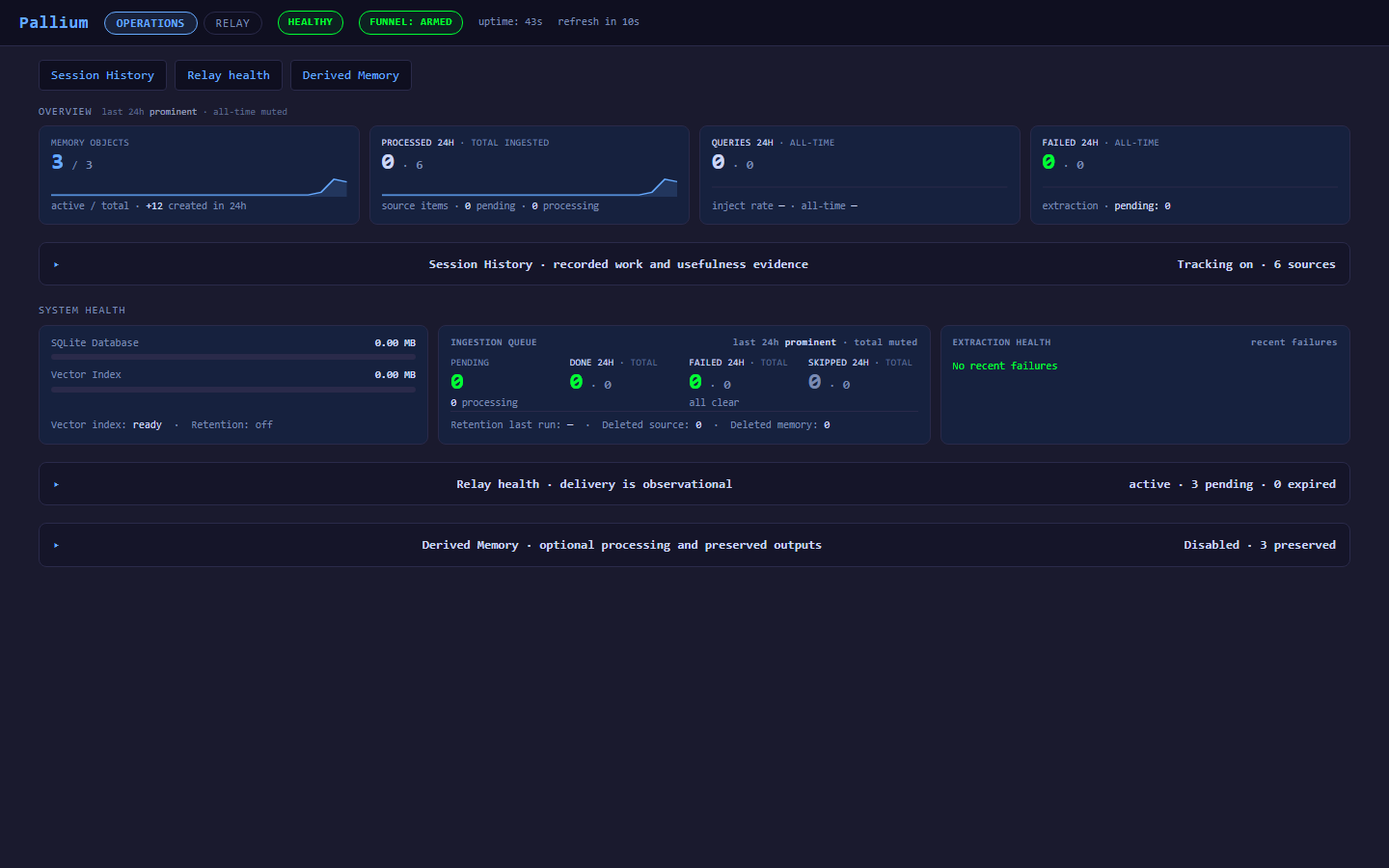This screenshot has height=868, width=1389.
Task: Click the 'Deleted source: 0' value
Action: point(652,425)
